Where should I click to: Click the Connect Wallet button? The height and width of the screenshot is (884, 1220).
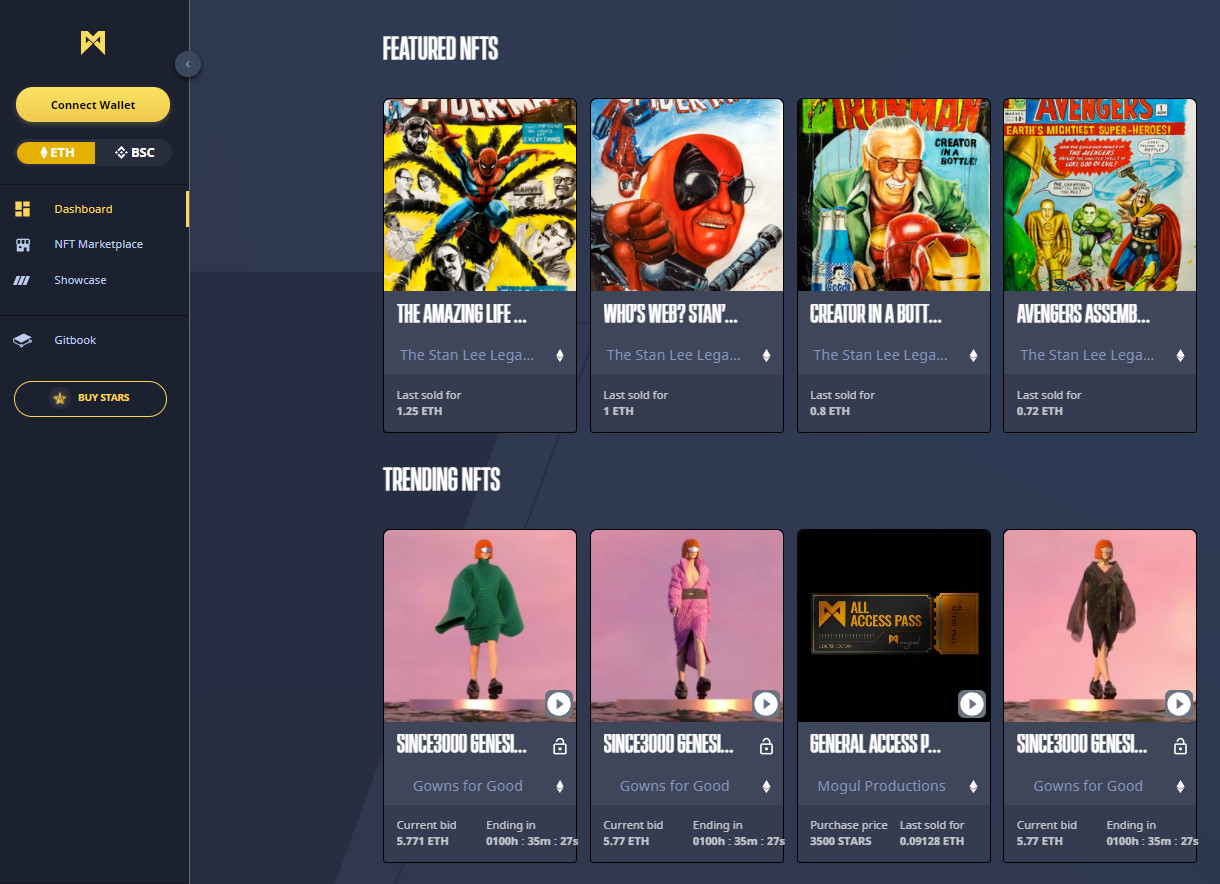(x=93, y=105)
